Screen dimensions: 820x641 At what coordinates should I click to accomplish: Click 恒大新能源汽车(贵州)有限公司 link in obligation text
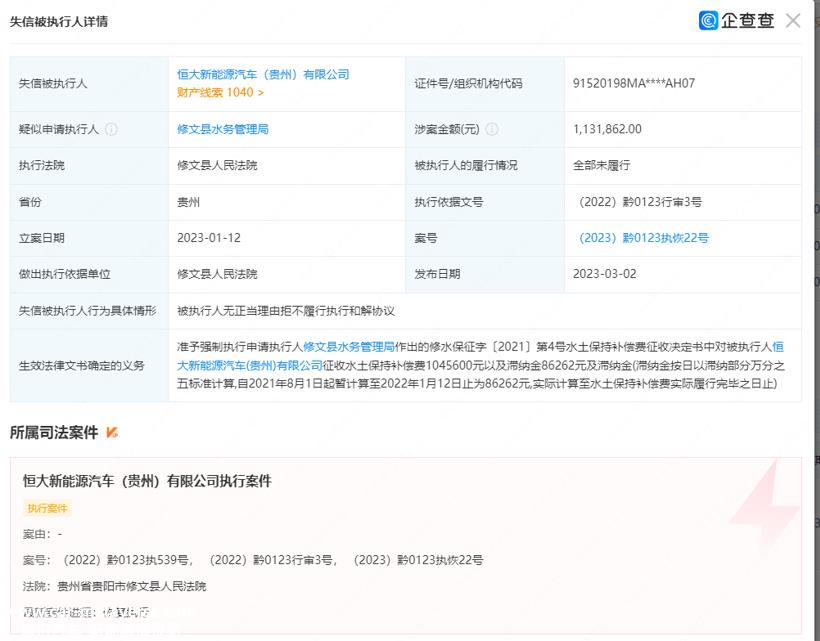[x=249, y=365]
